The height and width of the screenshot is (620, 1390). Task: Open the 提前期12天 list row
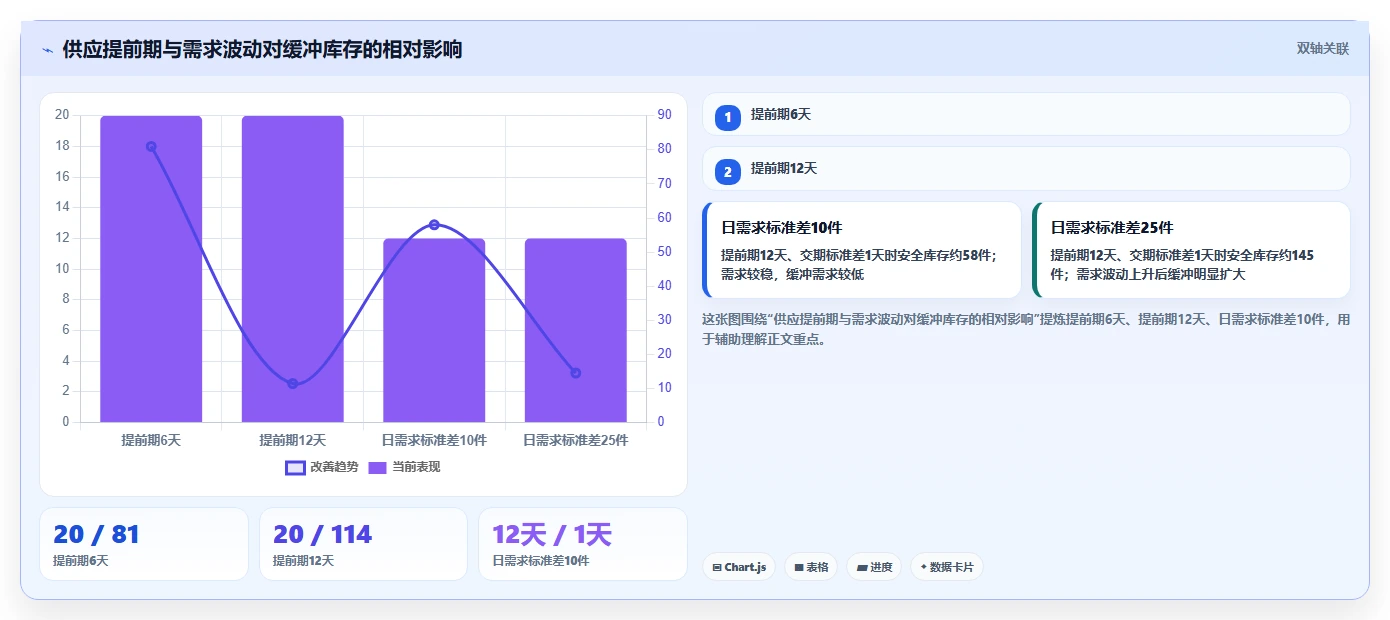(x=1026, y=168)
